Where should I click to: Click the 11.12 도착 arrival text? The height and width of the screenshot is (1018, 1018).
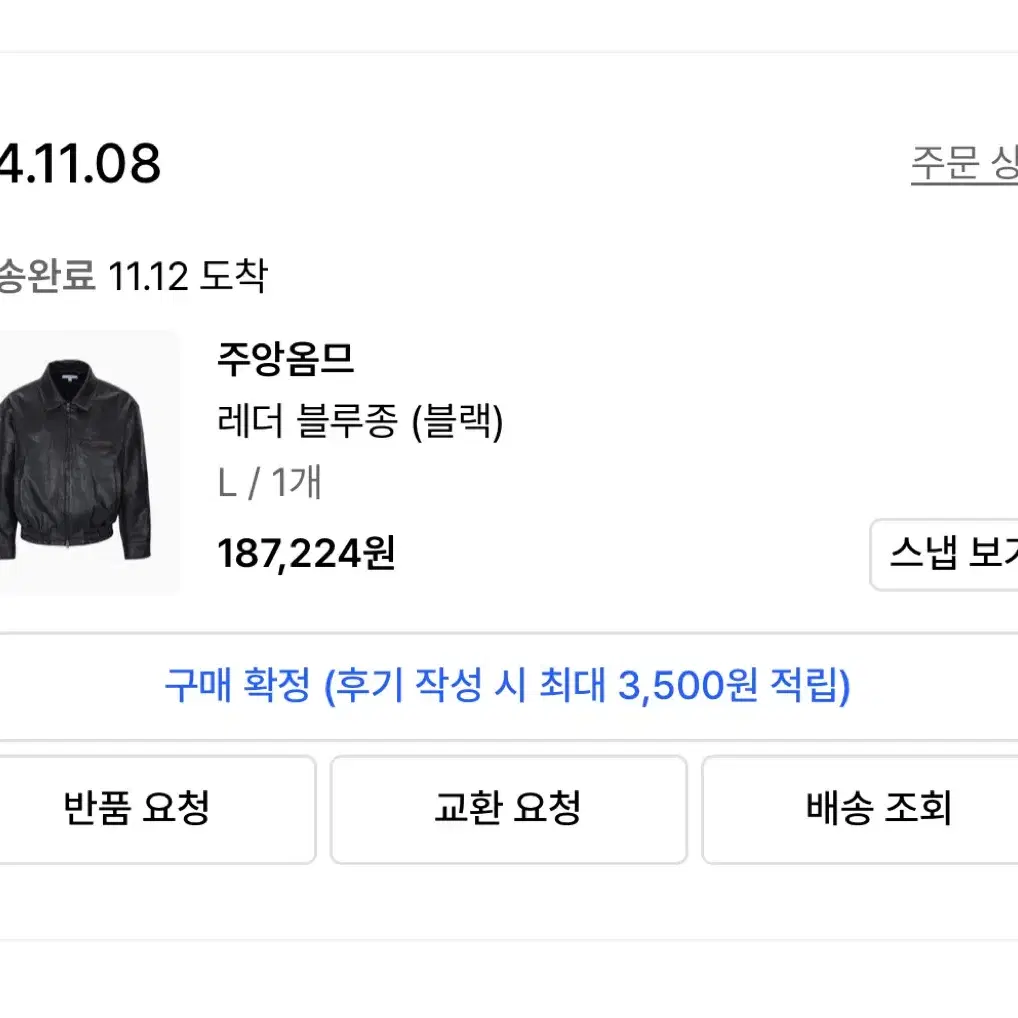point(188,276)
